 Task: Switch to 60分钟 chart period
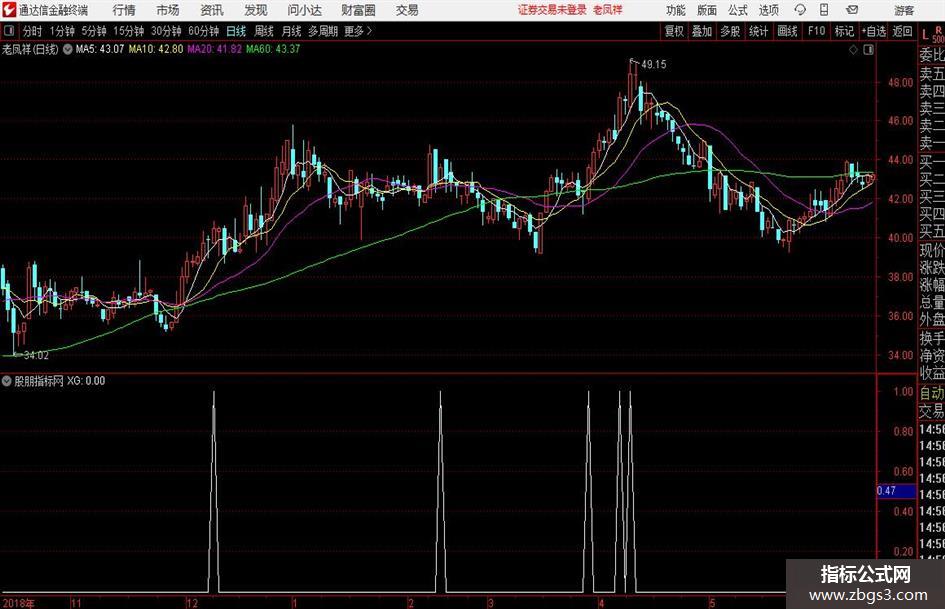204,31
